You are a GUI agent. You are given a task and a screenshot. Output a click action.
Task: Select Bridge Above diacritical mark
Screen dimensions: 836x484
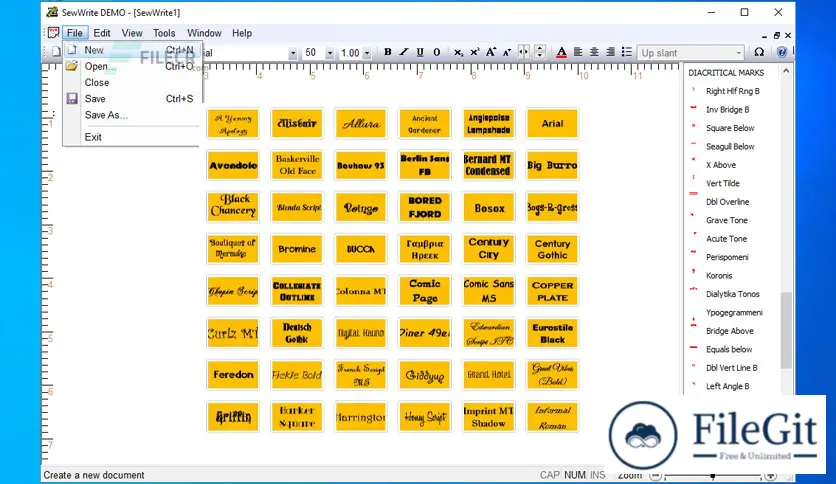(729, 331)
